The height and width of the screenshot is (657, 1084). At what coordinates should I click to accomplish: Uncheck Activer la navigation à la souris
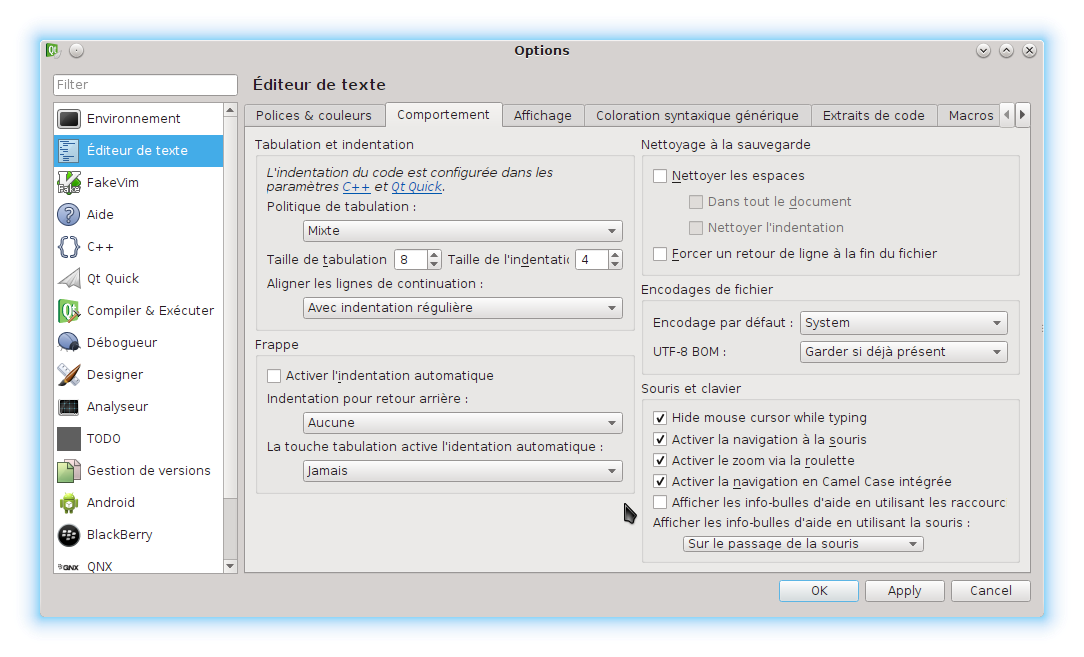click(x=660, y=439)
